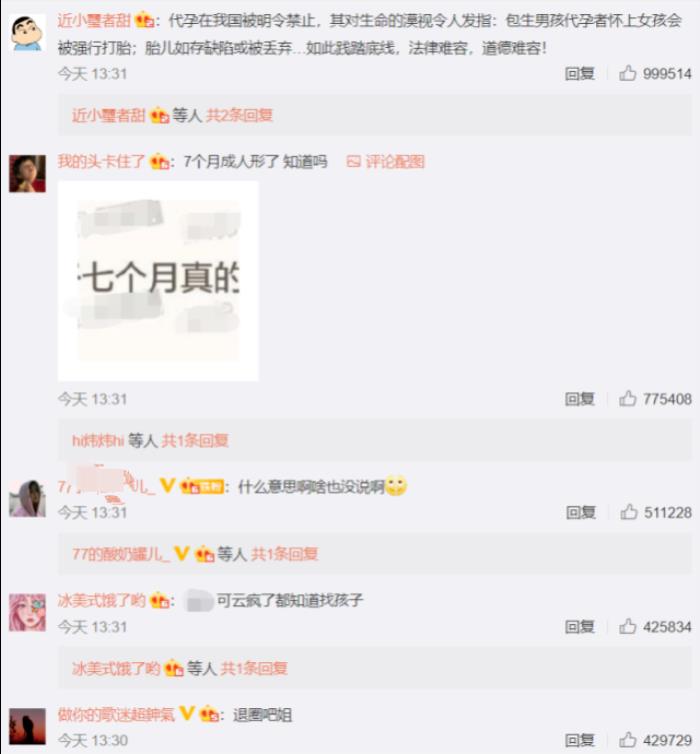
Task: Click the 评论配图 image icon link
Action: tap(386, 162)
